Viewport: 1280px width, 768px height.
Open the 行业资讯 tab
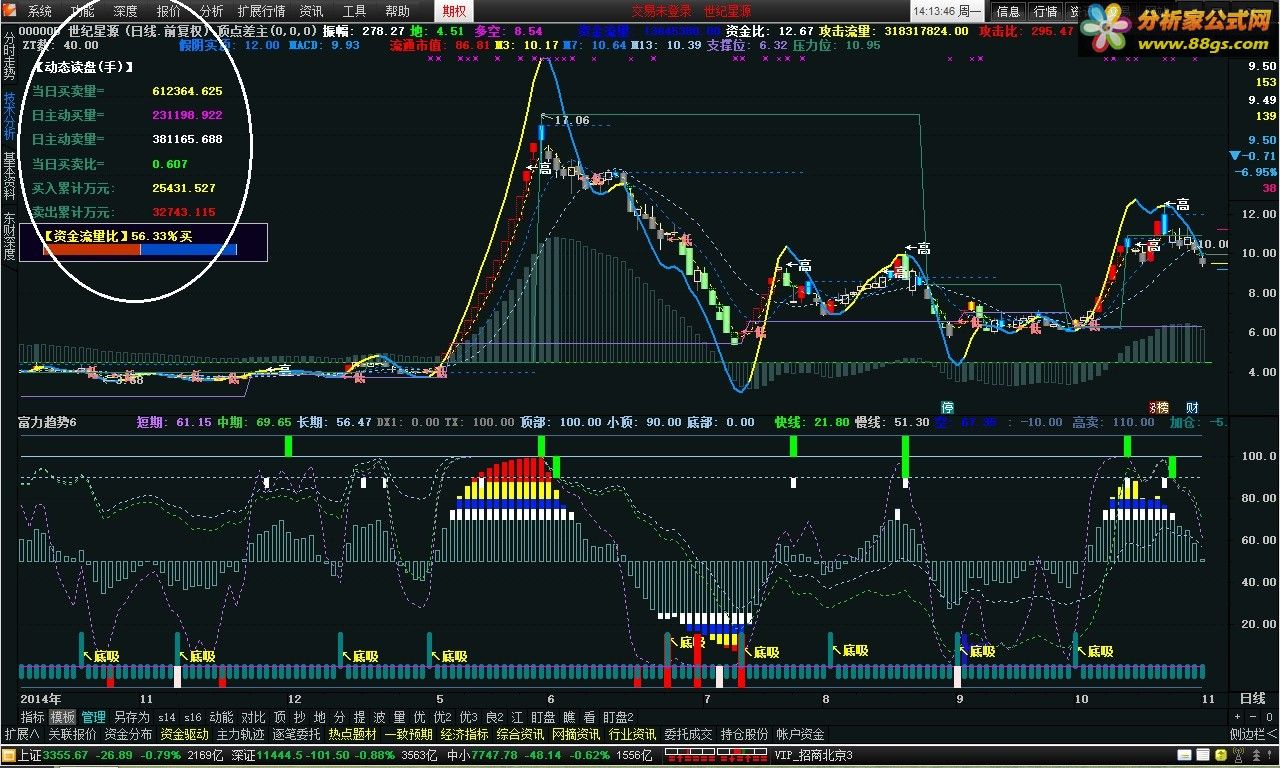pyautogui.click(x=632, y=734)
